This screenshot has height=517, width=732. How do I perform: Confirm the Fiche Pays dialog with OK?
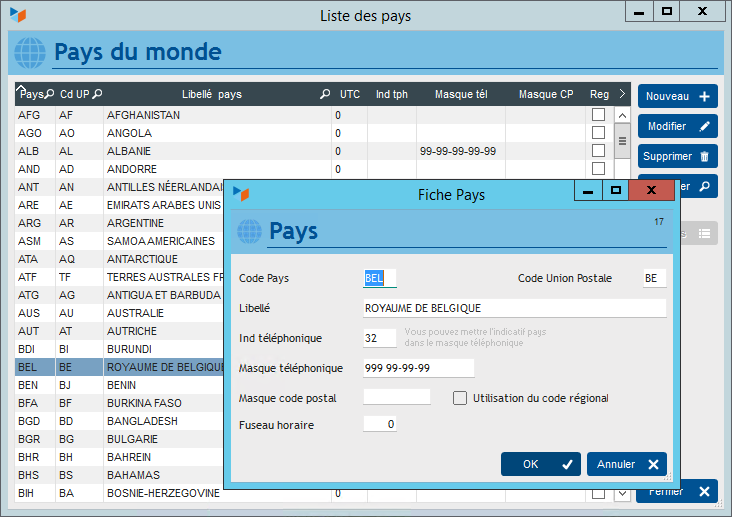540,464
